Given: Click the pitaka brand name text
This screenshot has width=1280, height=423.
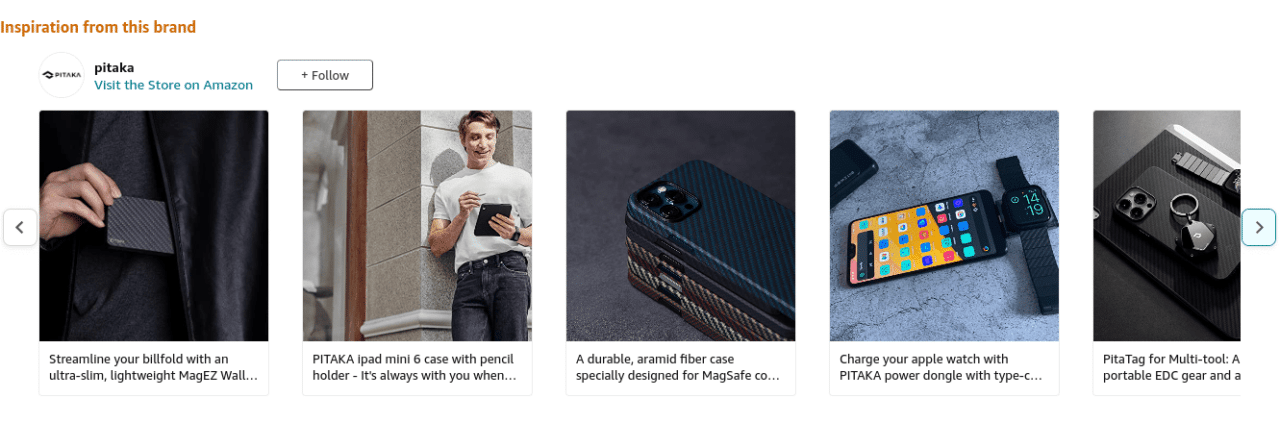Looking at the screenshot, I should click(114, 67).
